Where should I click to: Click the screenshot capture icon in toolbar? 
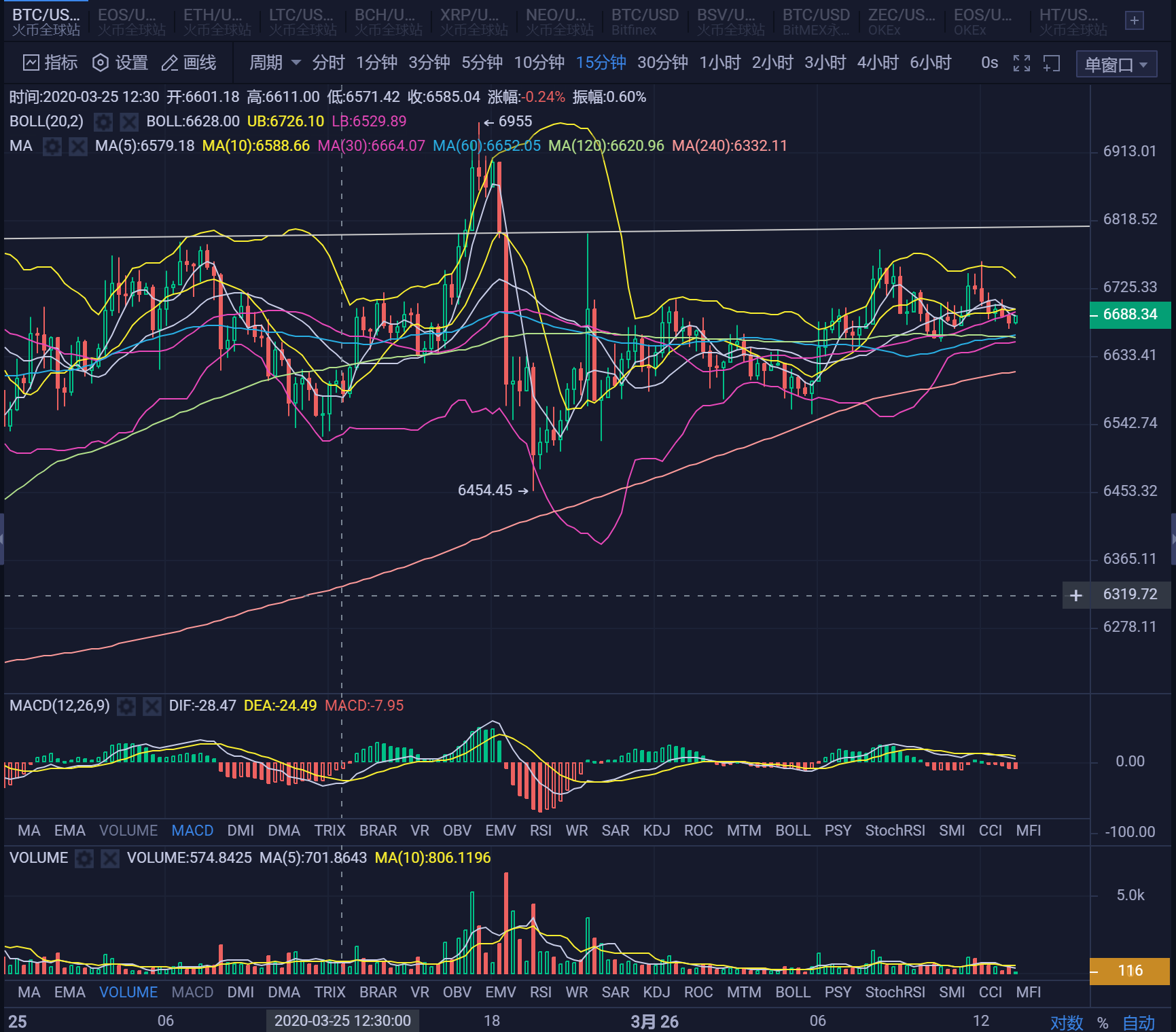(x=1052, y=63)
